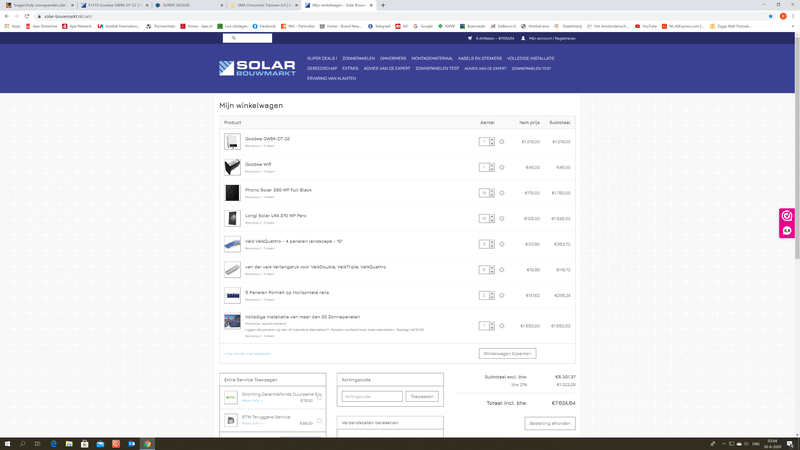Open File Explorer from taskbar
Viewport: 800px width, 450px height.
tap(69, 444)
